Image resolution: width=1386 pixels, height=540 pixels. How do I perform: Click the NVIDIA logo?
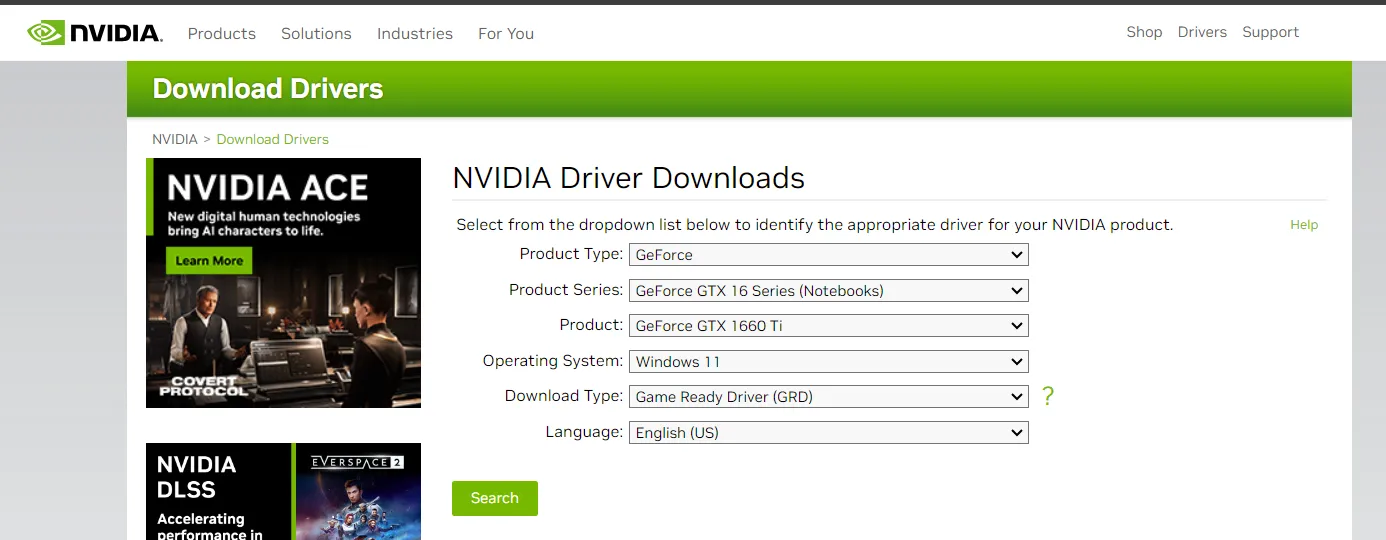click(94, 33)
